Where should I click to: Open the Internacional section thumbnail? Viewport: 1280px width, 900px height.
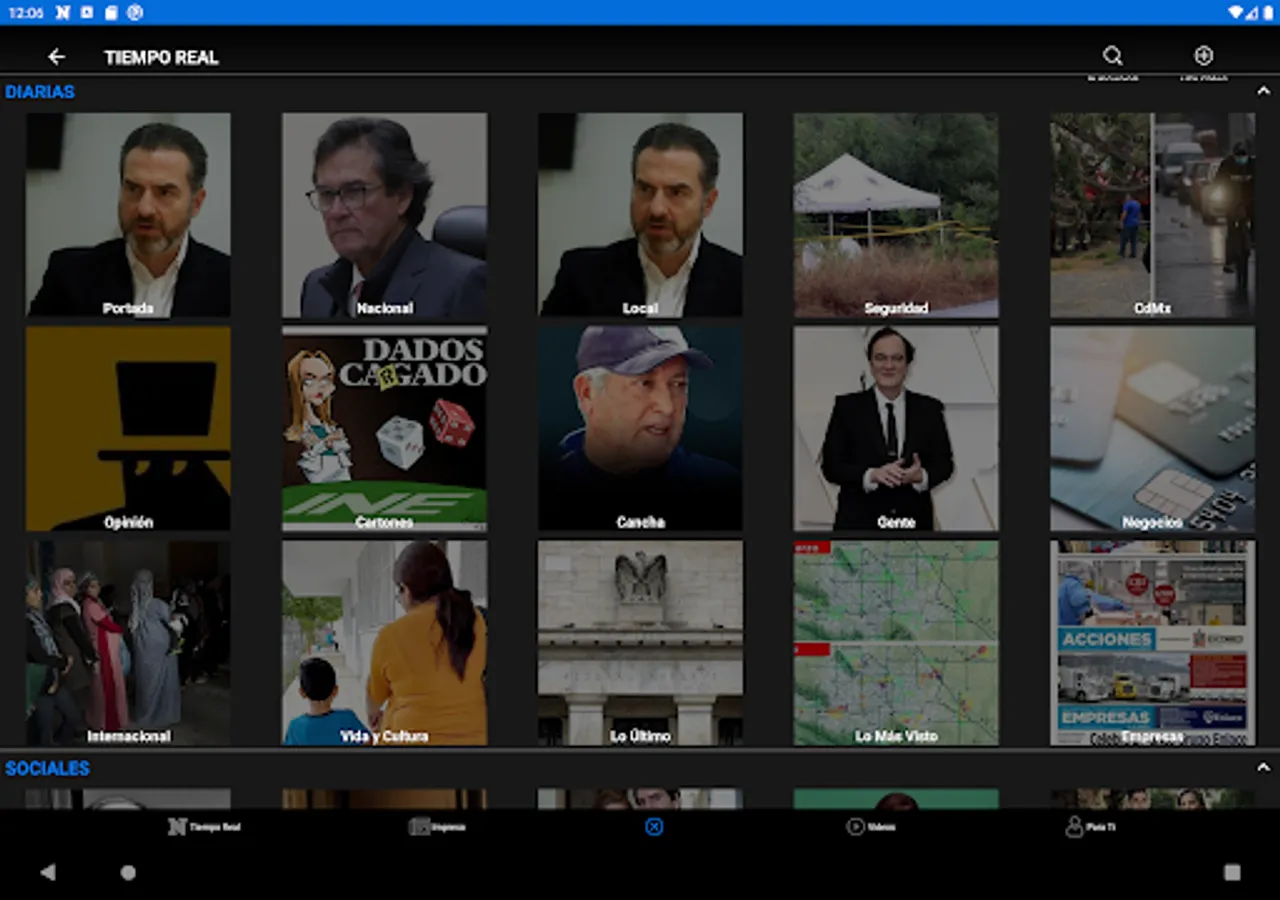coord(128,643)
